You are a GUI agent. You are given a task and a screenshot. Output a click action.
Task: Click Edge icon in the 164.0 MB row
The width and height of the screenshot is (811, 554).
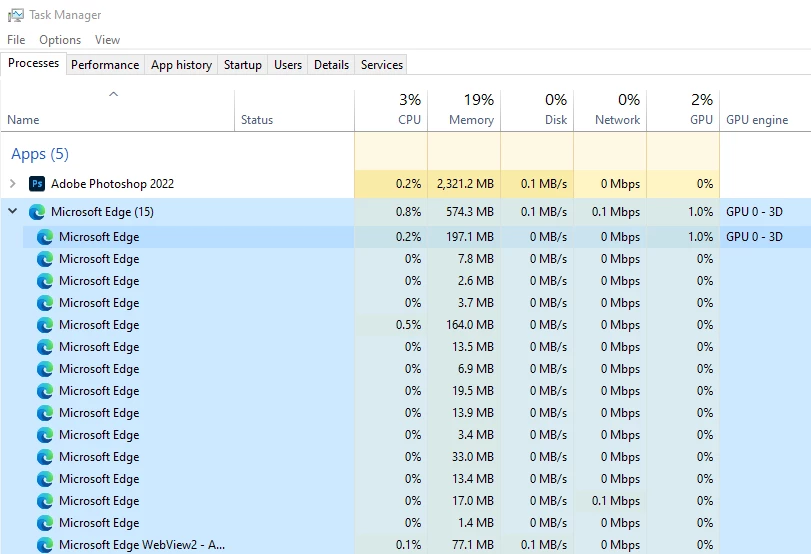coord(45,325)
